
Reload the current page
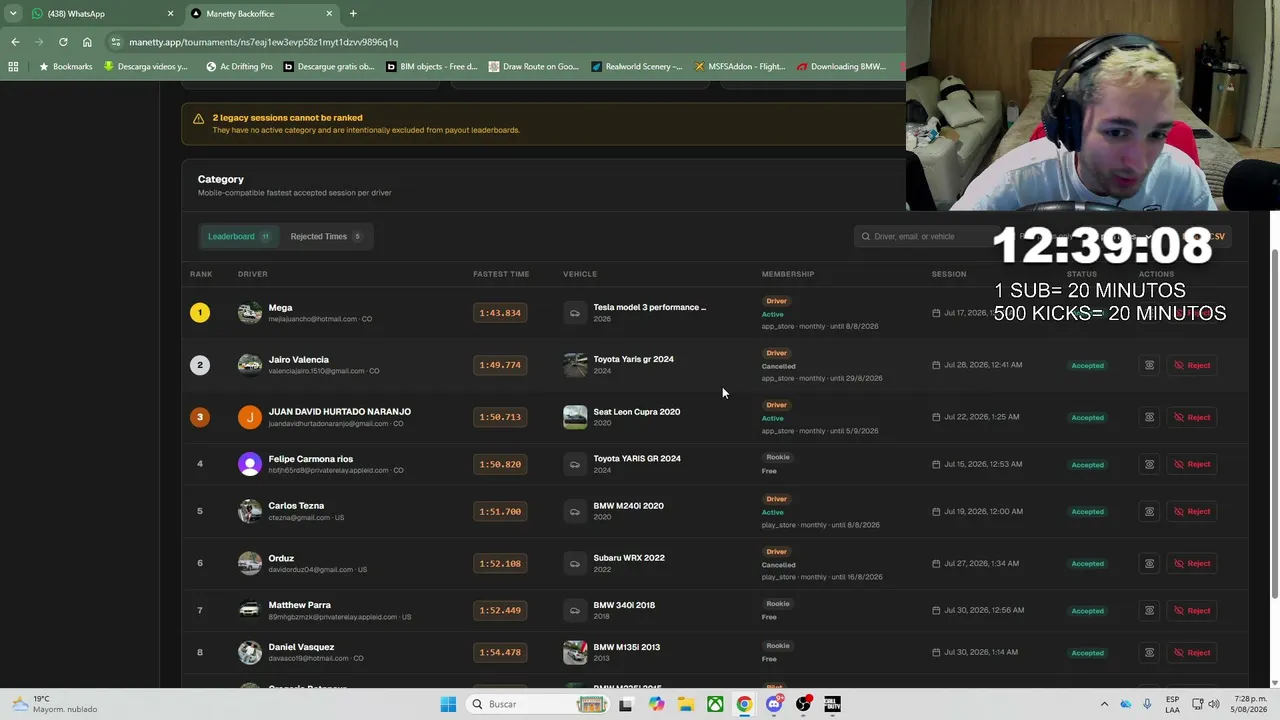coord(63,42)
